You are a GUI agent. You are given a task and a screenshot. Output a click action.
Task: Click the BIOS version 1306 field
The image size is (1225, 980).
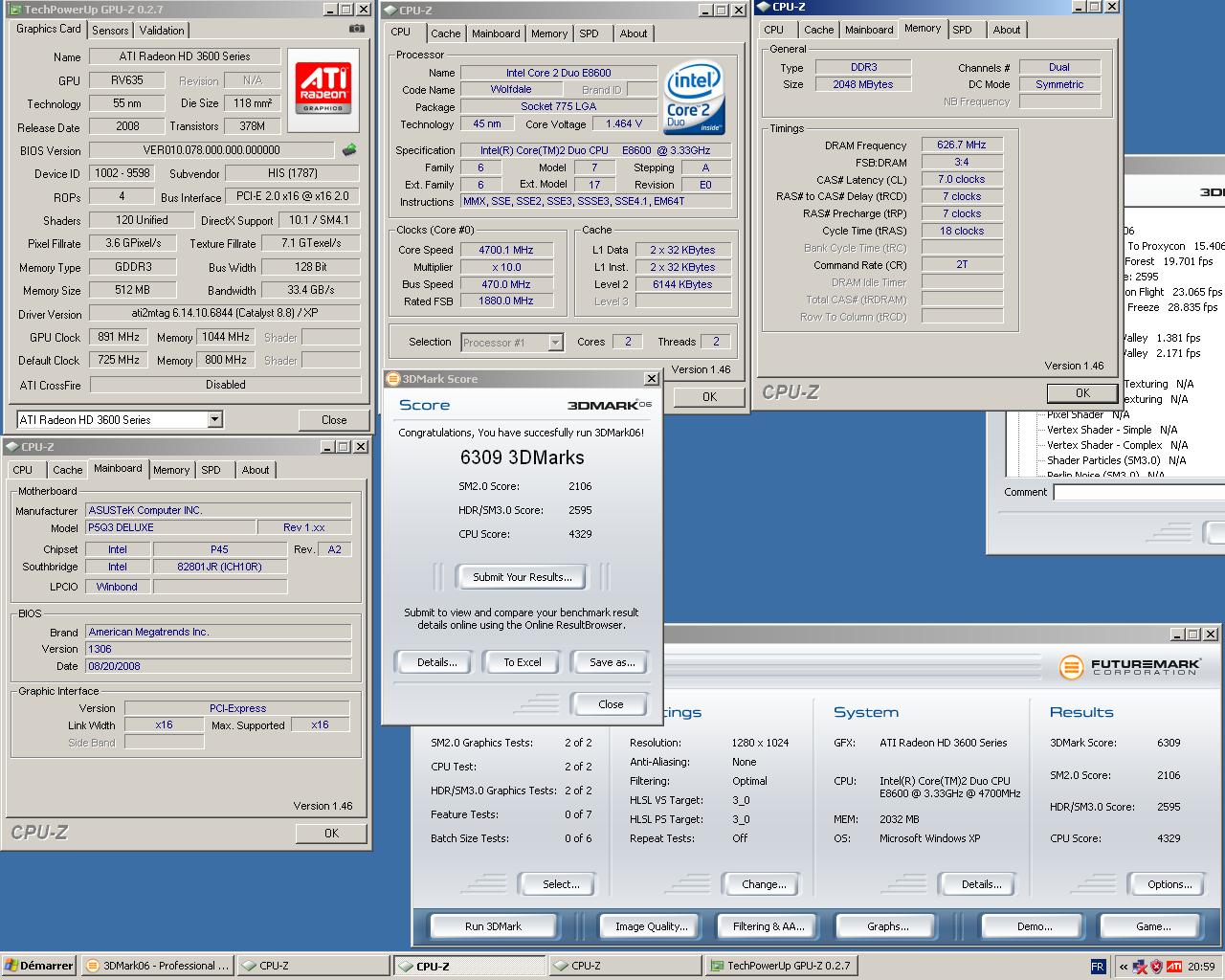click(218, 649)
